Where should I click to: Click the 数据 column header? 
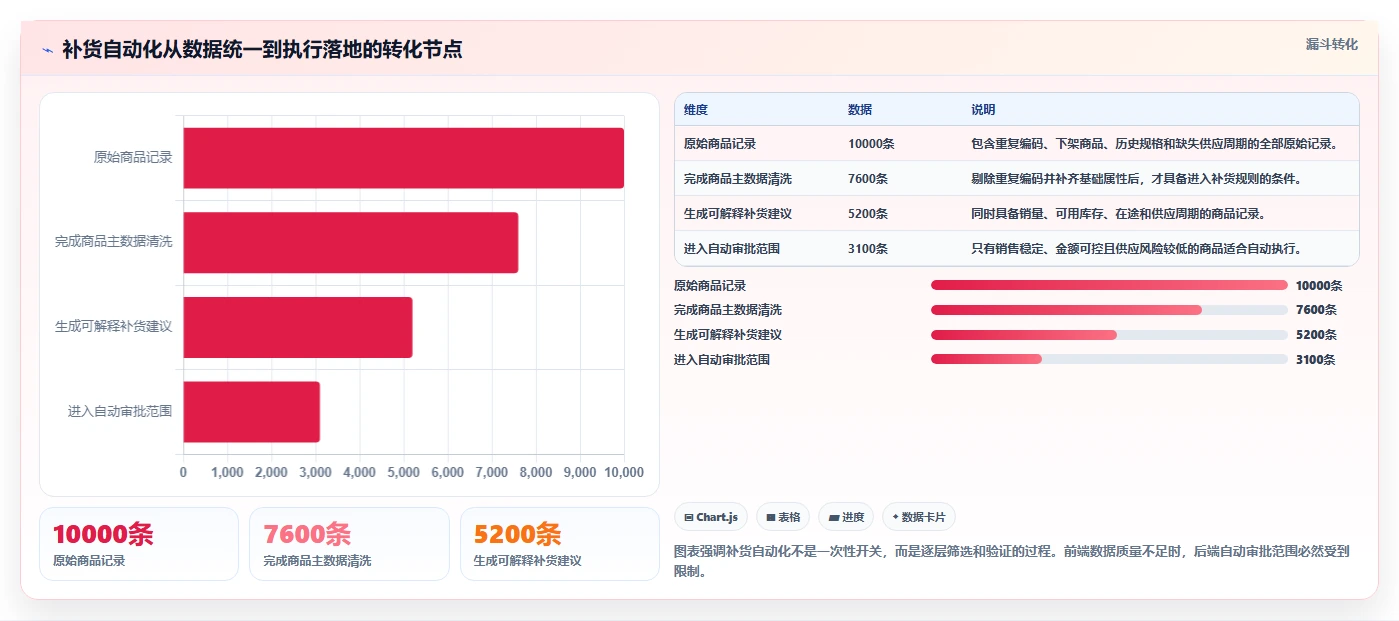point(860,110)
